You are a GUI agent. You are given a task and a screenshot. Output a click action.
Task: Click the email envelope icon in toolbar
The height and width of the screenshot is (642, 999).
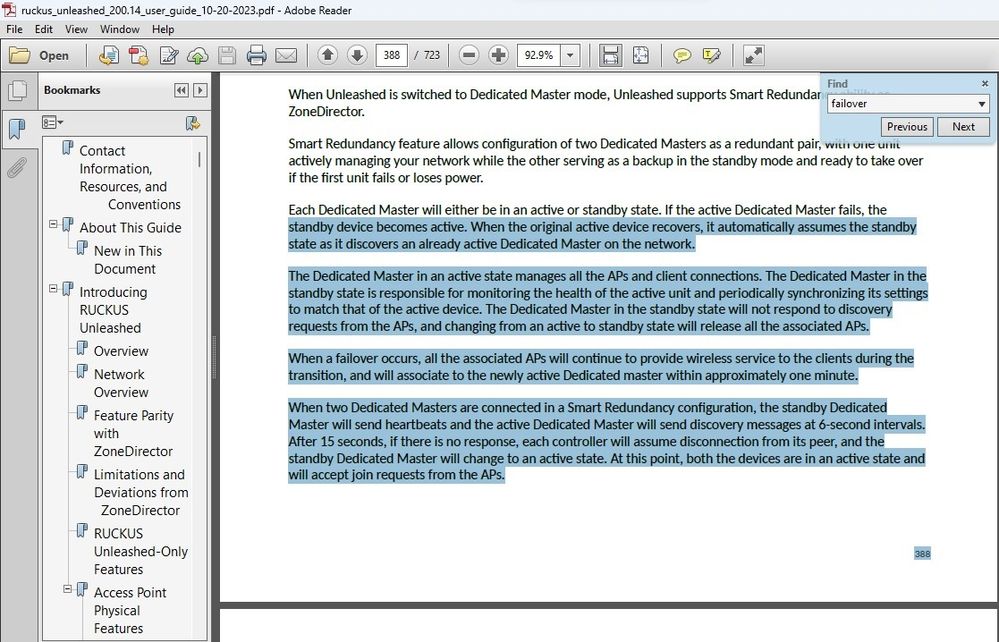pyautogui.click(x=286, y=56)
